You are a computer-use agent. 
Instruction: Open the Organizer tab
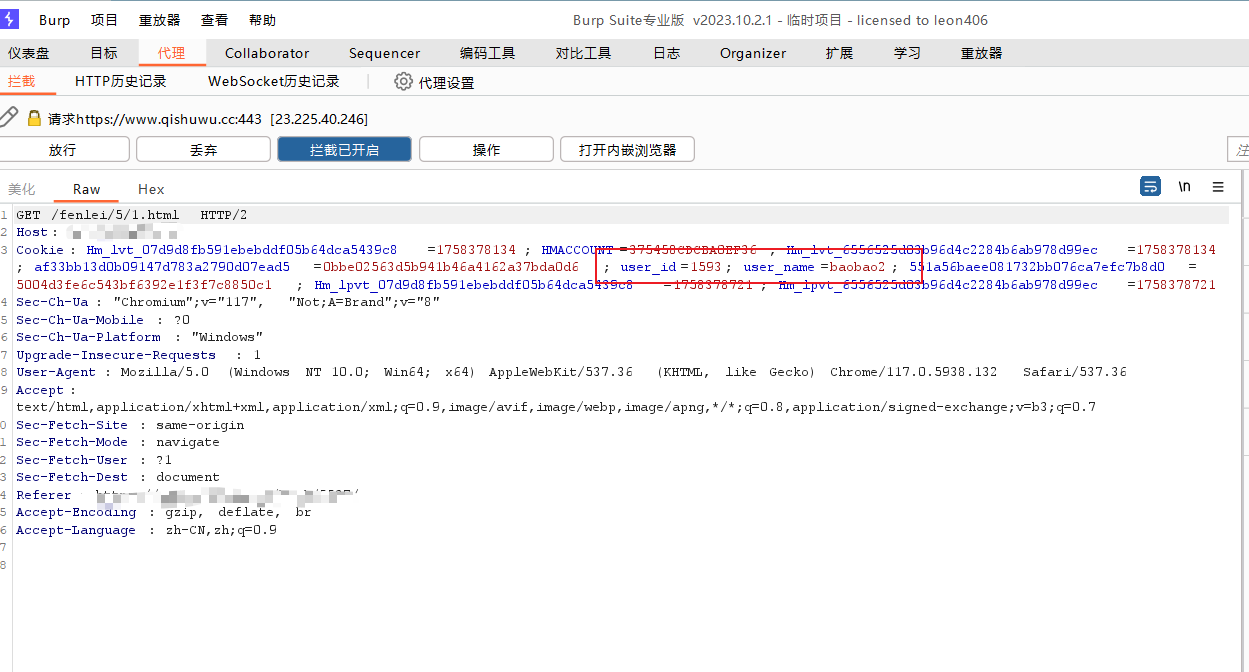point(753,53)
